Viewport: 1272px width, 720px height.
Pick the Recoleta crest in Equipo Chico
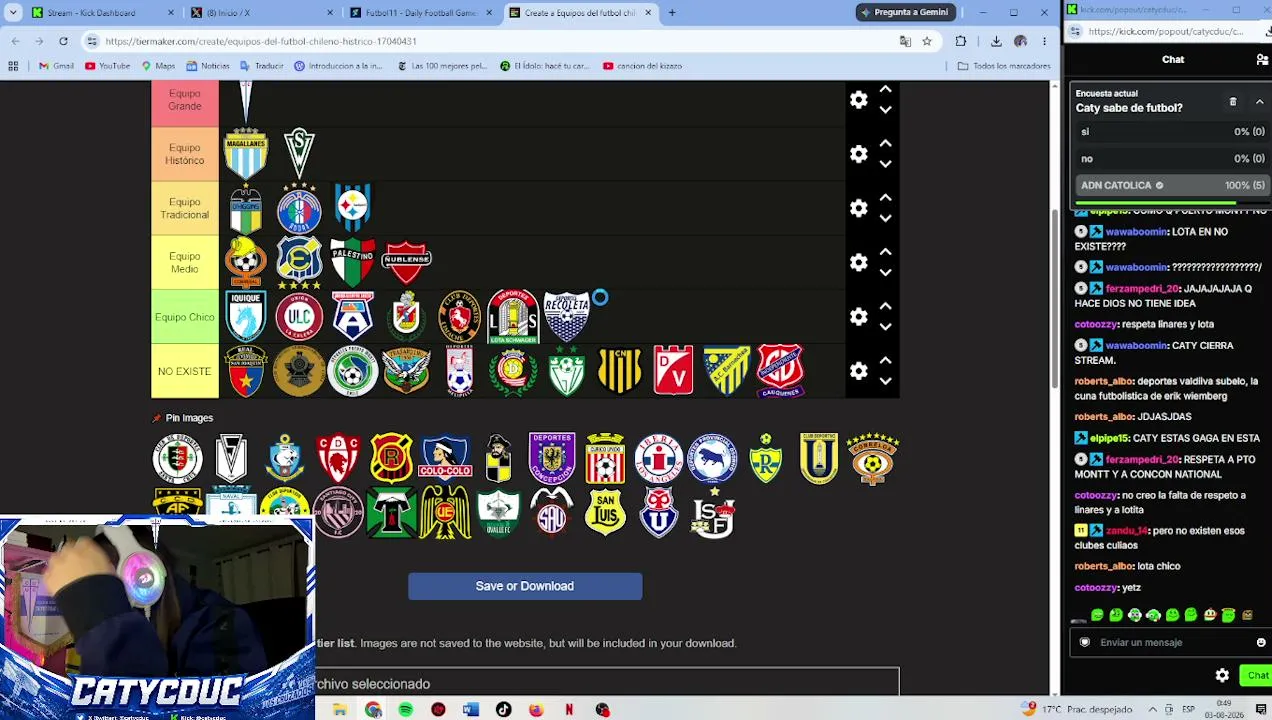[567, 317]
